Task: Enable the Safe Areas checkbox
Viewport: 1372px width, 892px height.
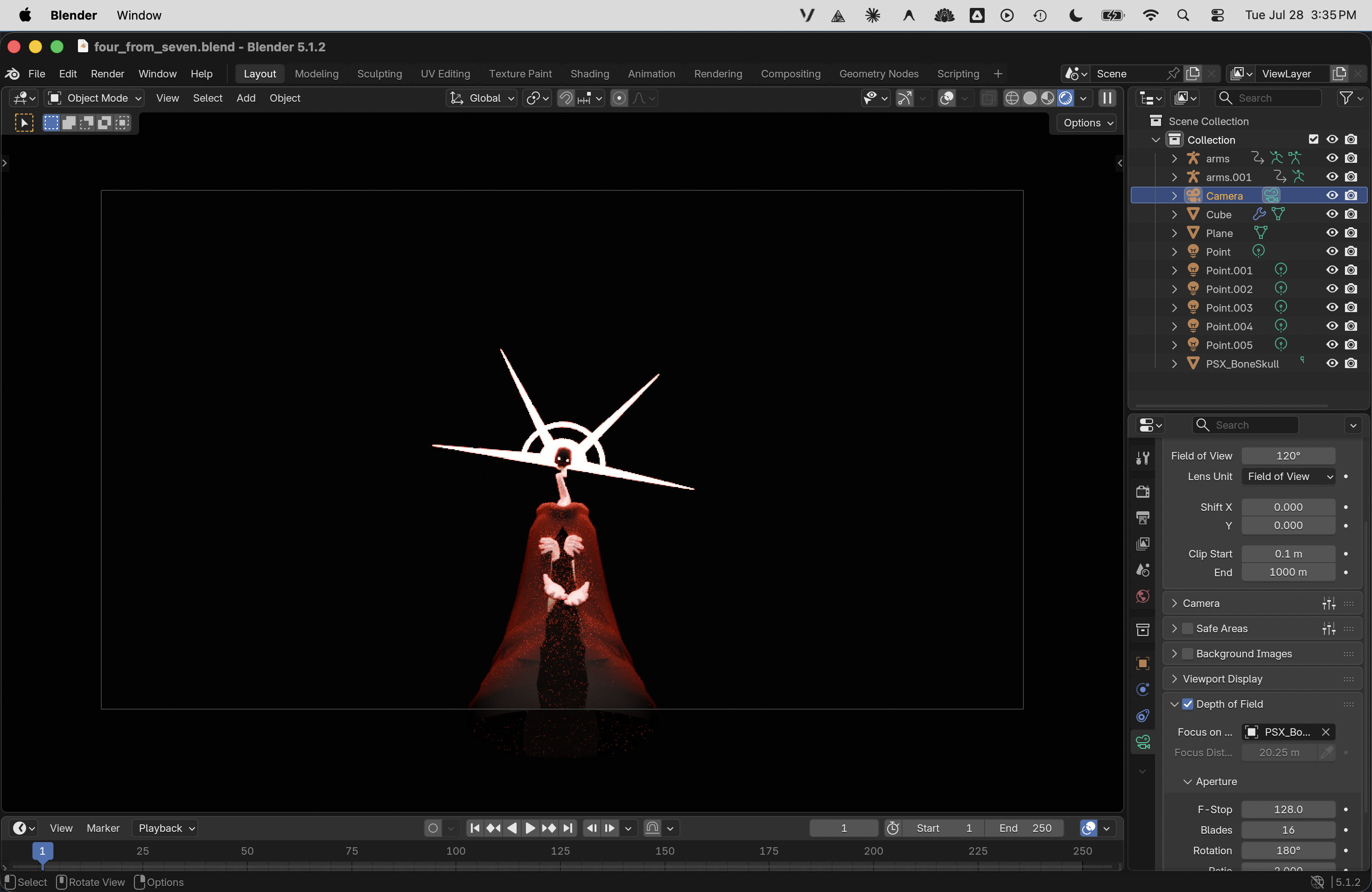Action: (x=1188, y=629)
